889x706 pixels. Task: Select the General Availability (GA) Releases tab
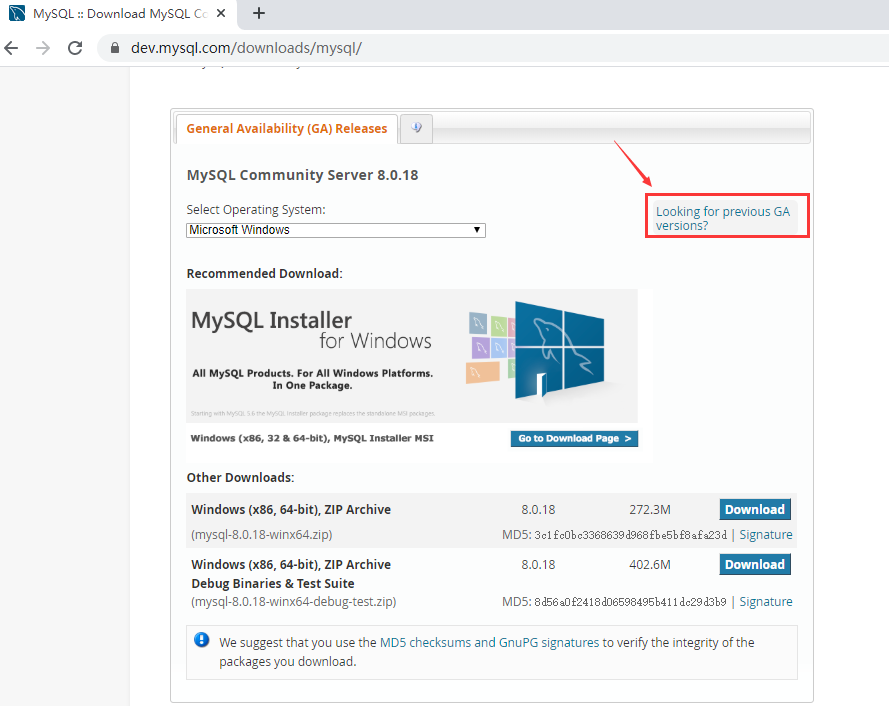[x=287, y=129]
